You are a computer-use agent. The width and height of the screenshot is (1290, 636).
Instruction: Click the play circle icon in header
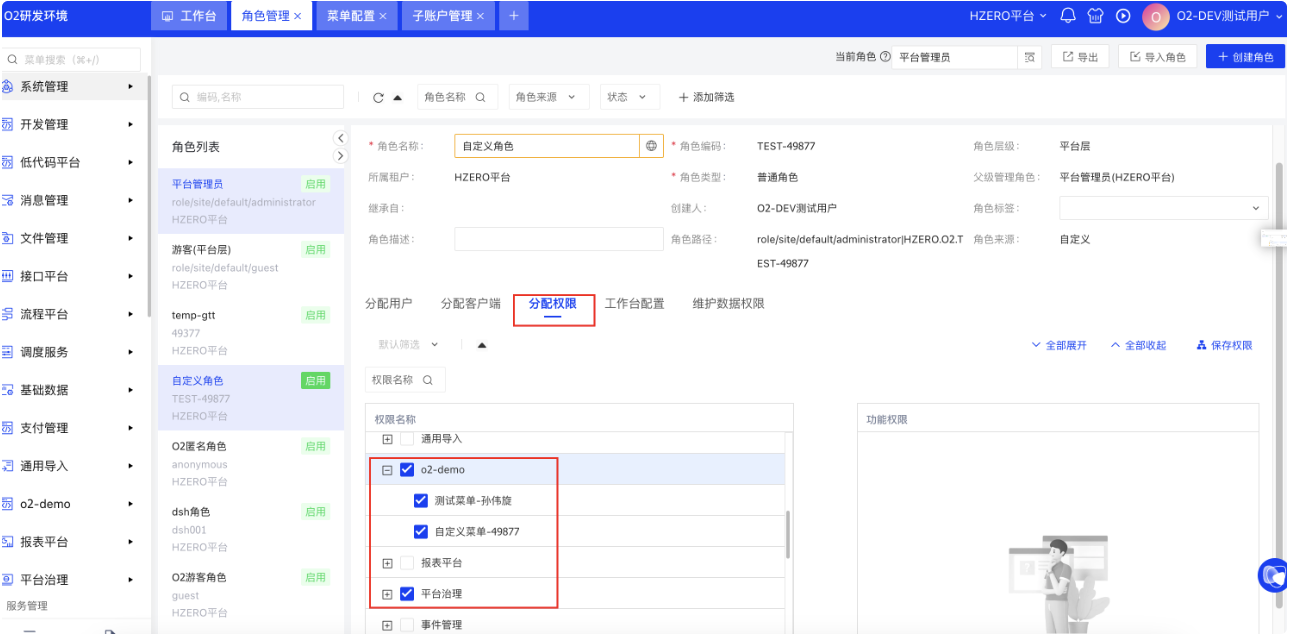(1123, 16)
